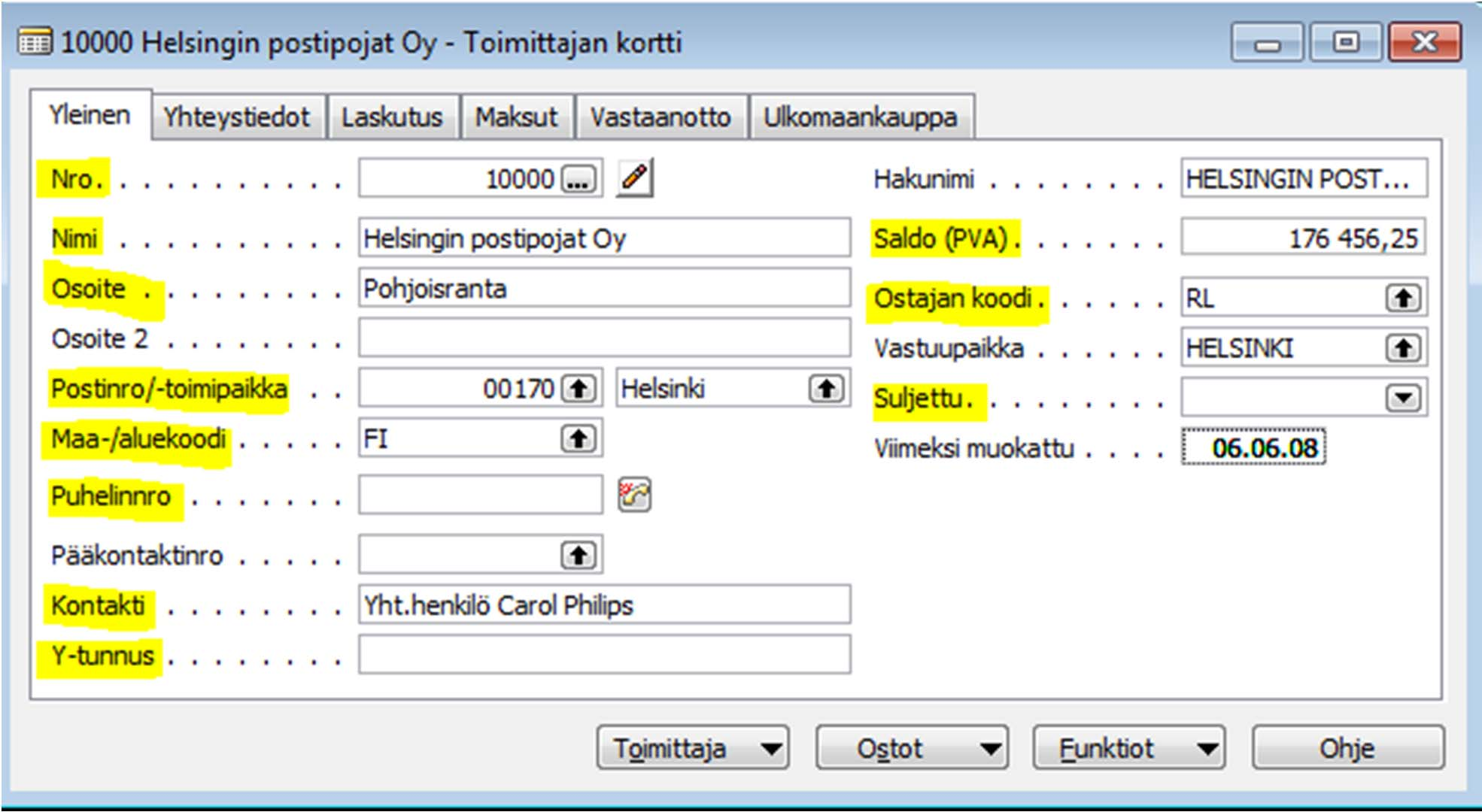Switch to the Vastaanotto tab

click(661, 117)
